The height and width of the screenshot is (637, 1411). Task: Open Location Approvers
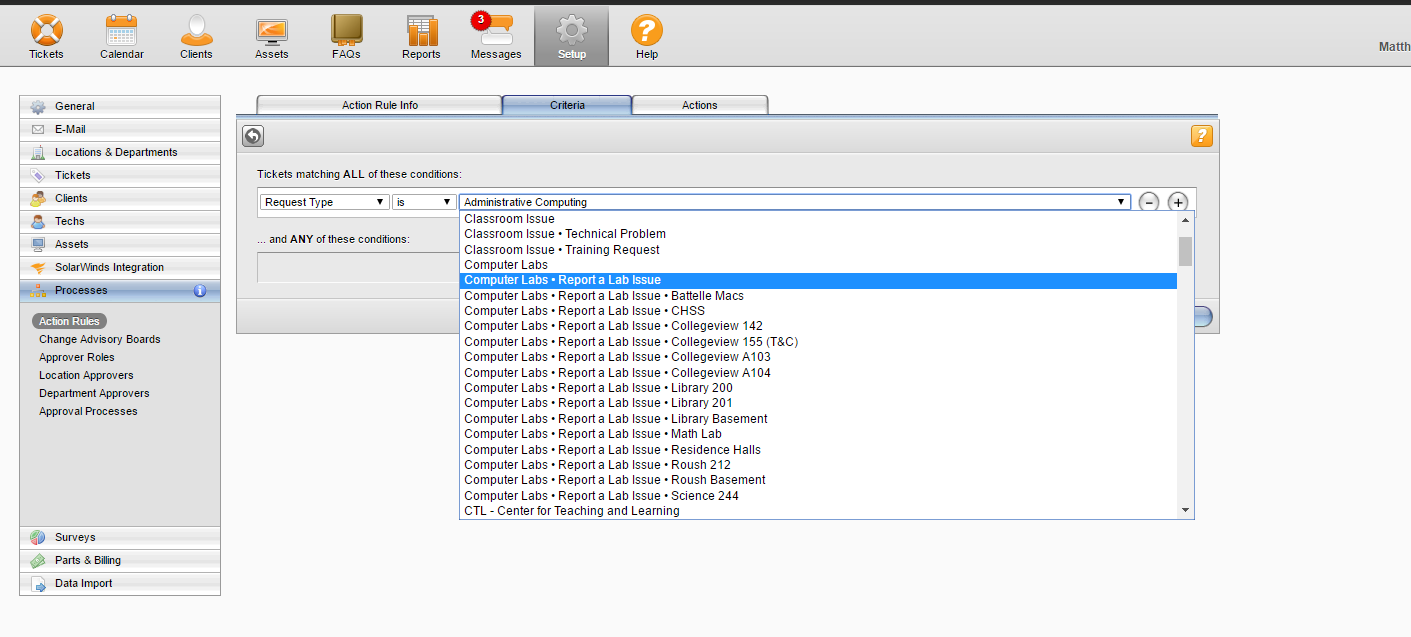[x=86, y=375]
